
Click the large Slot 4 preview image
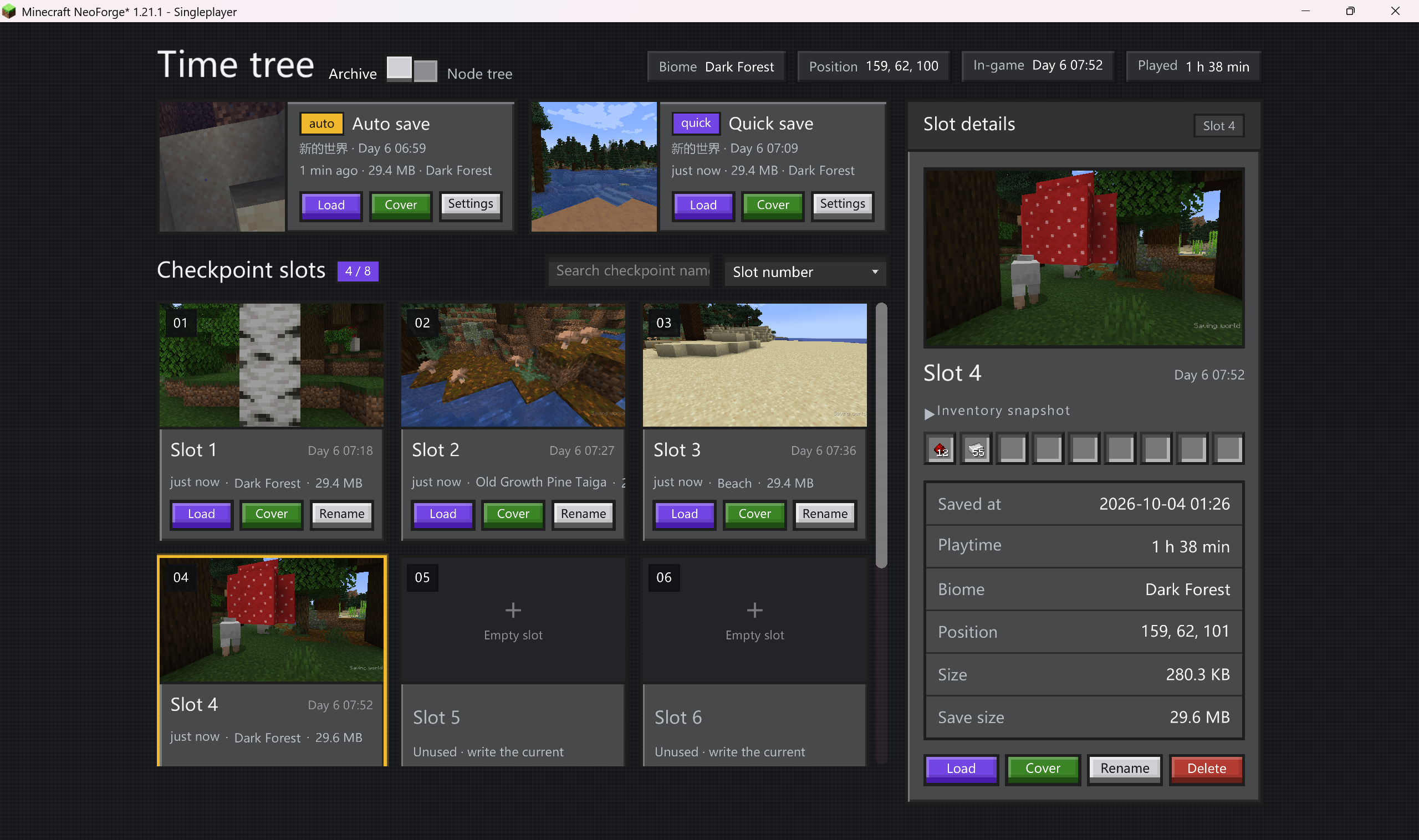pyautogui.click(x=1083, y=258)
